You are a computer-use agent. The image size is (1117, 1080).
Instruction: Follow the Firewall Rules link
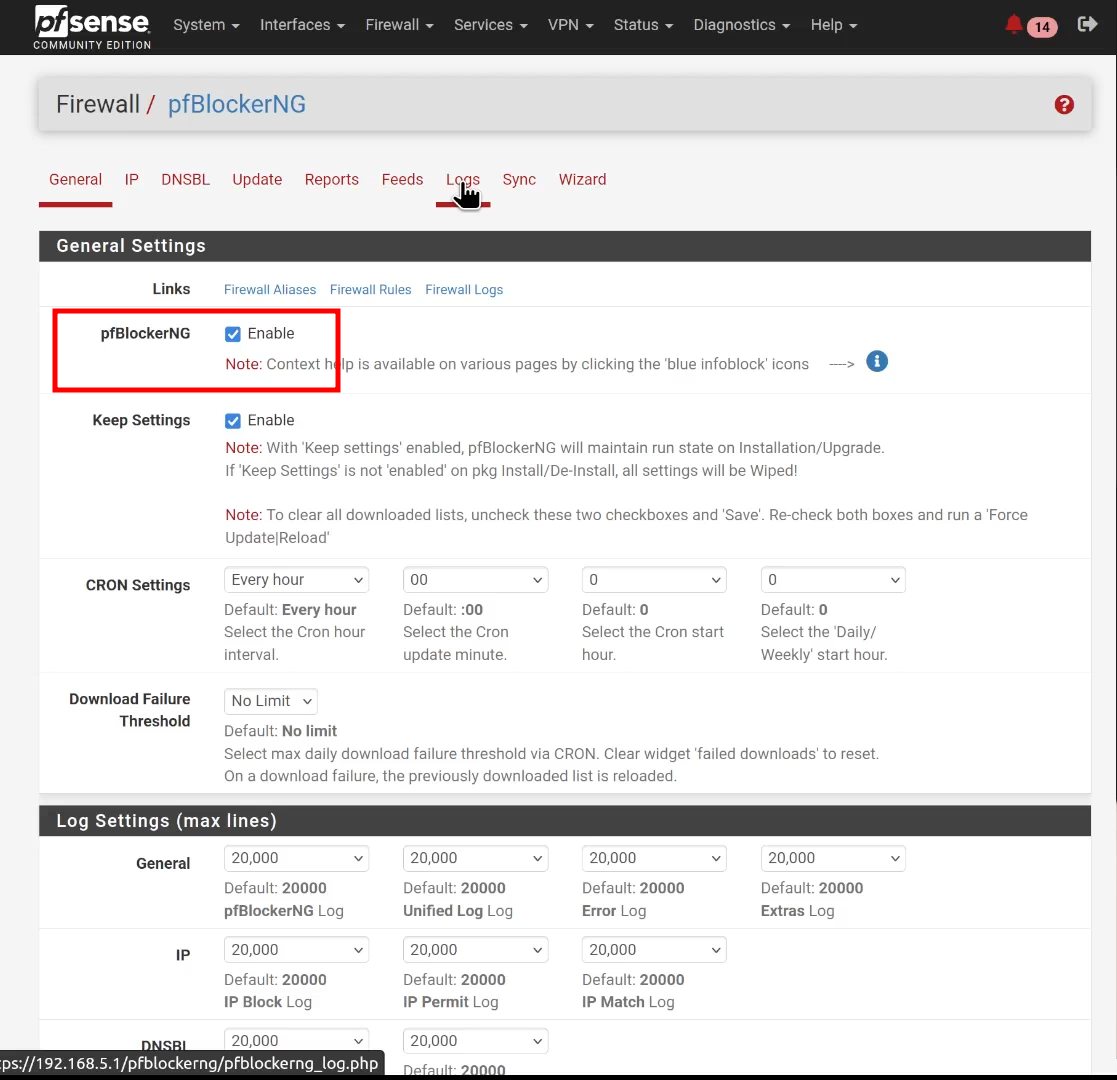(370, 290)
